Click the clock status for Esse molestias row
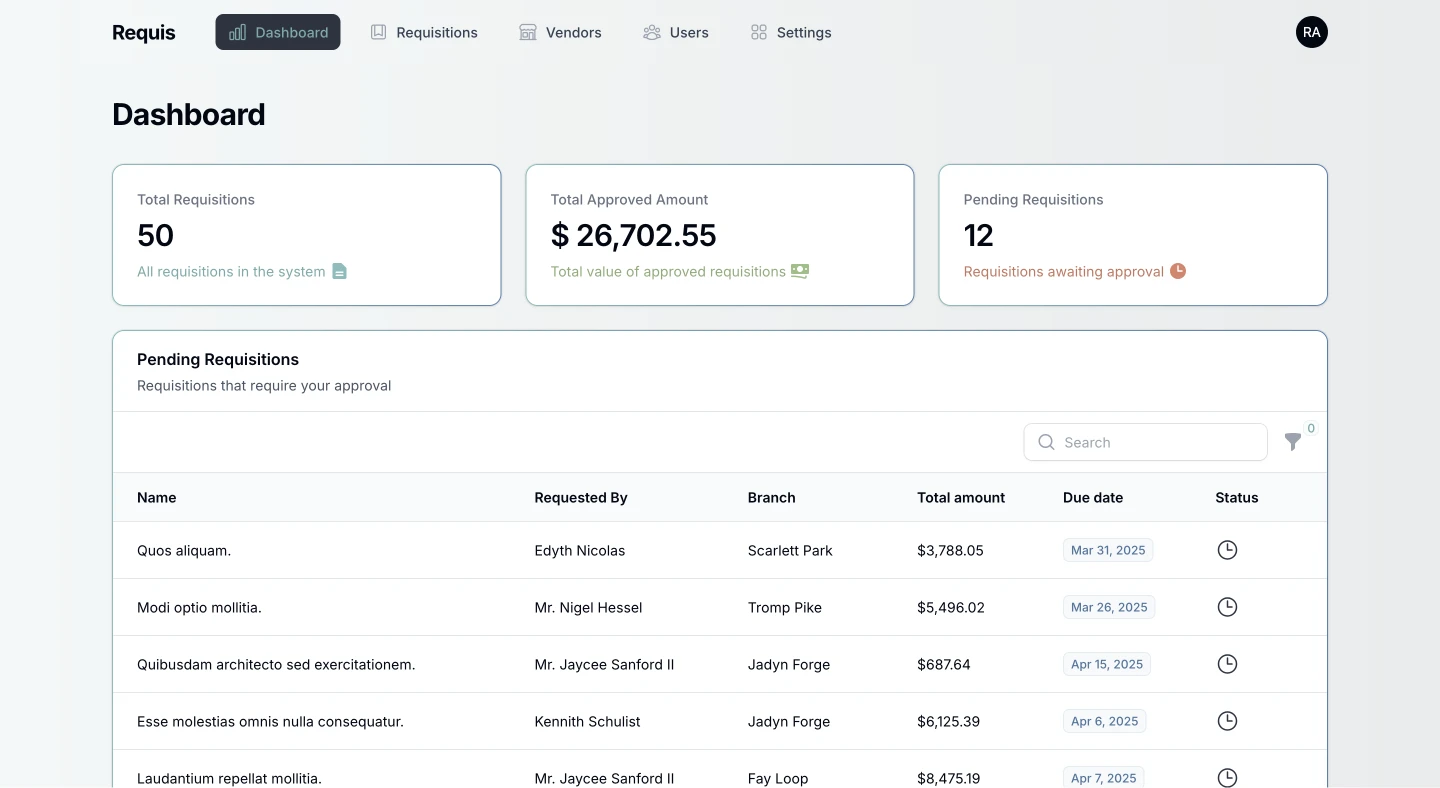 click(x=1227, y=721)
